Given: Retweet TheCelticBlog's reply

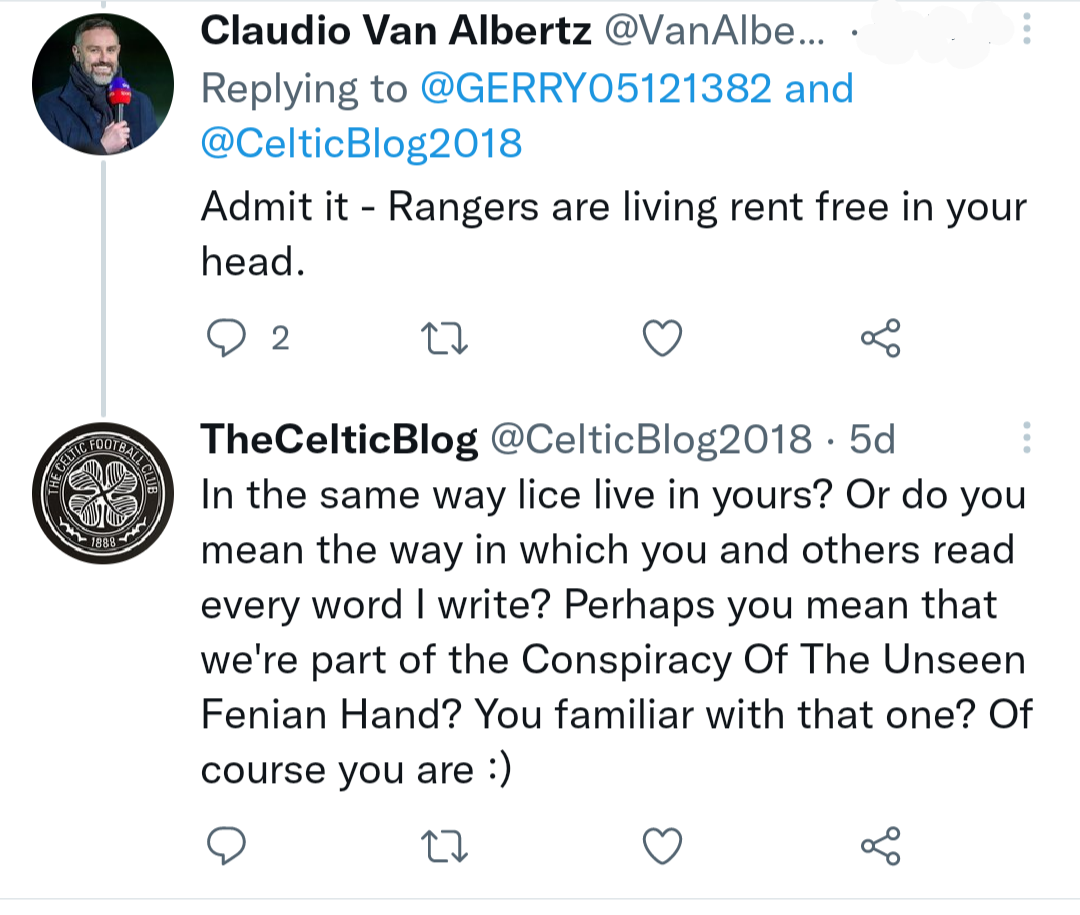Looking at the screenshot, I should point(444,847).
